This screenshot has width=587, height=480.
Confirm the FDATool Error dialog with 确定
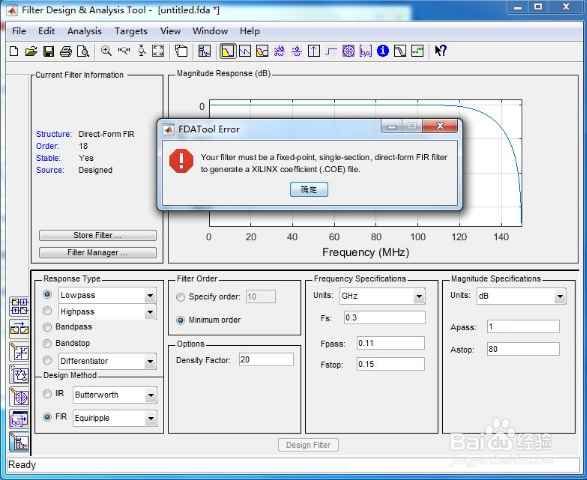[309, 189]
